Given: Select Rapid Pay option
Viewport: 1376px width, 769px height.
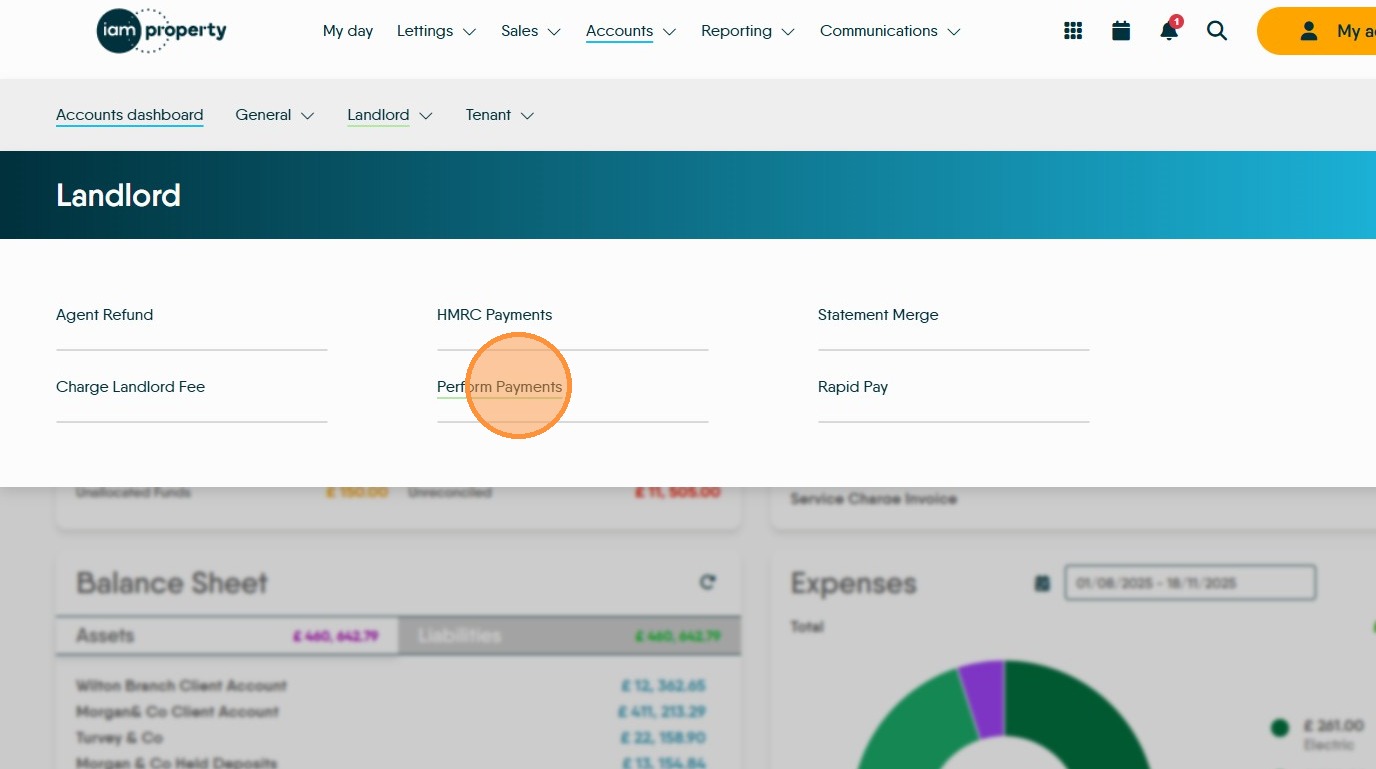Looking at the screenshot, I should click(853, 387).
